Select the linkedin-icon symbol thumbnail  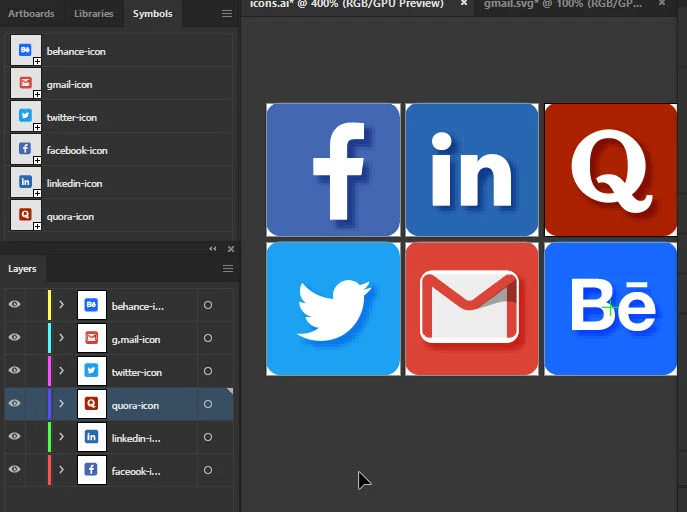coord(25,182)
